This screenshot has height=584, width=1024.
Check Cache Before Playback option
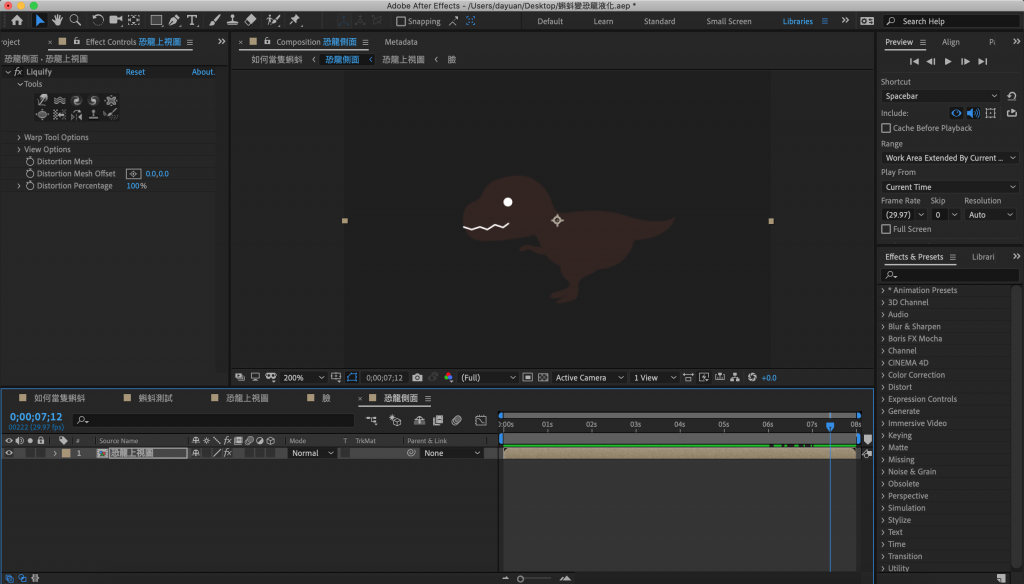click(886, 128)
